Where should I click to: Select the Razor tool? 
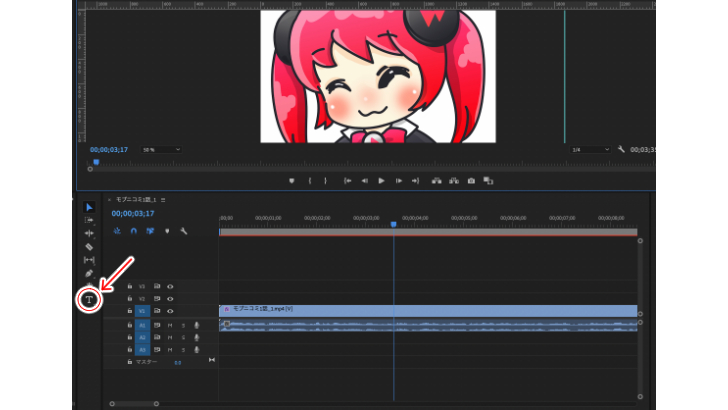(x=89, y=247)
